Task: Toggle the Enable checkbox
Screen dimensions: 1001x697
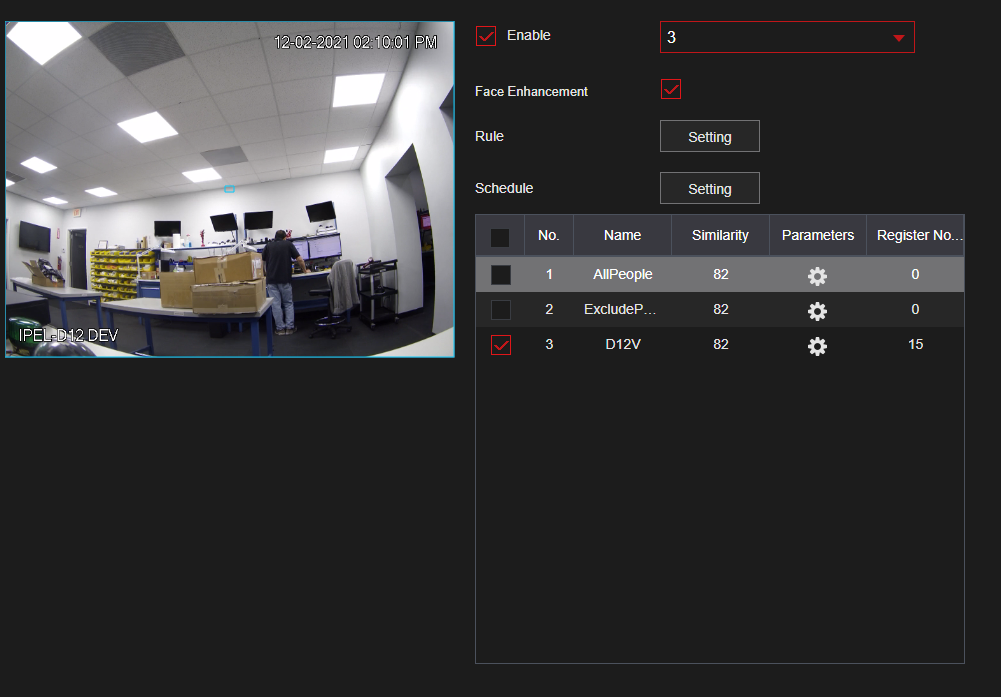Action: 485,35
